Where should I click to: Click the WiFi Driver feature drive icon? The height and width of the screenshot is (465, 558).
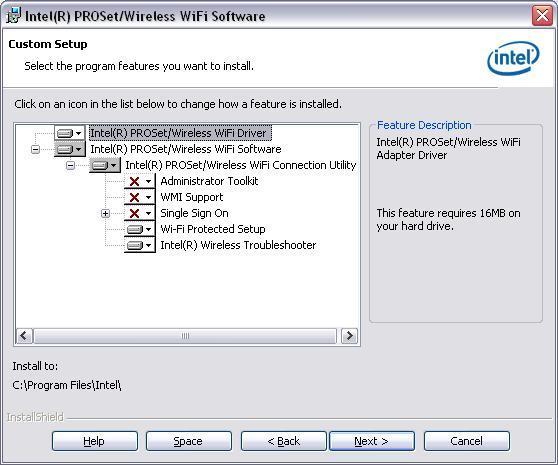(x=69, y=133)
